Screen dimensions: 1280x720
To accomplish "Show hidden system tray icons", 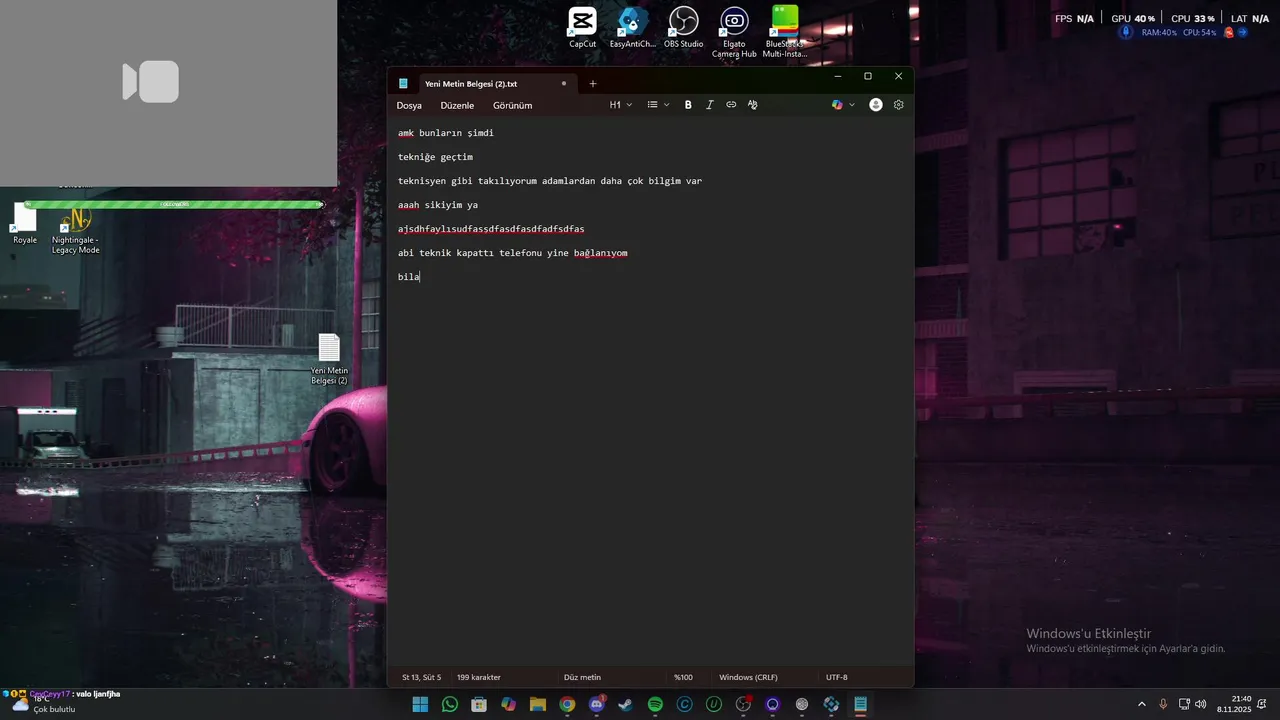I will pyautogui.click(x=1142, y=704).
